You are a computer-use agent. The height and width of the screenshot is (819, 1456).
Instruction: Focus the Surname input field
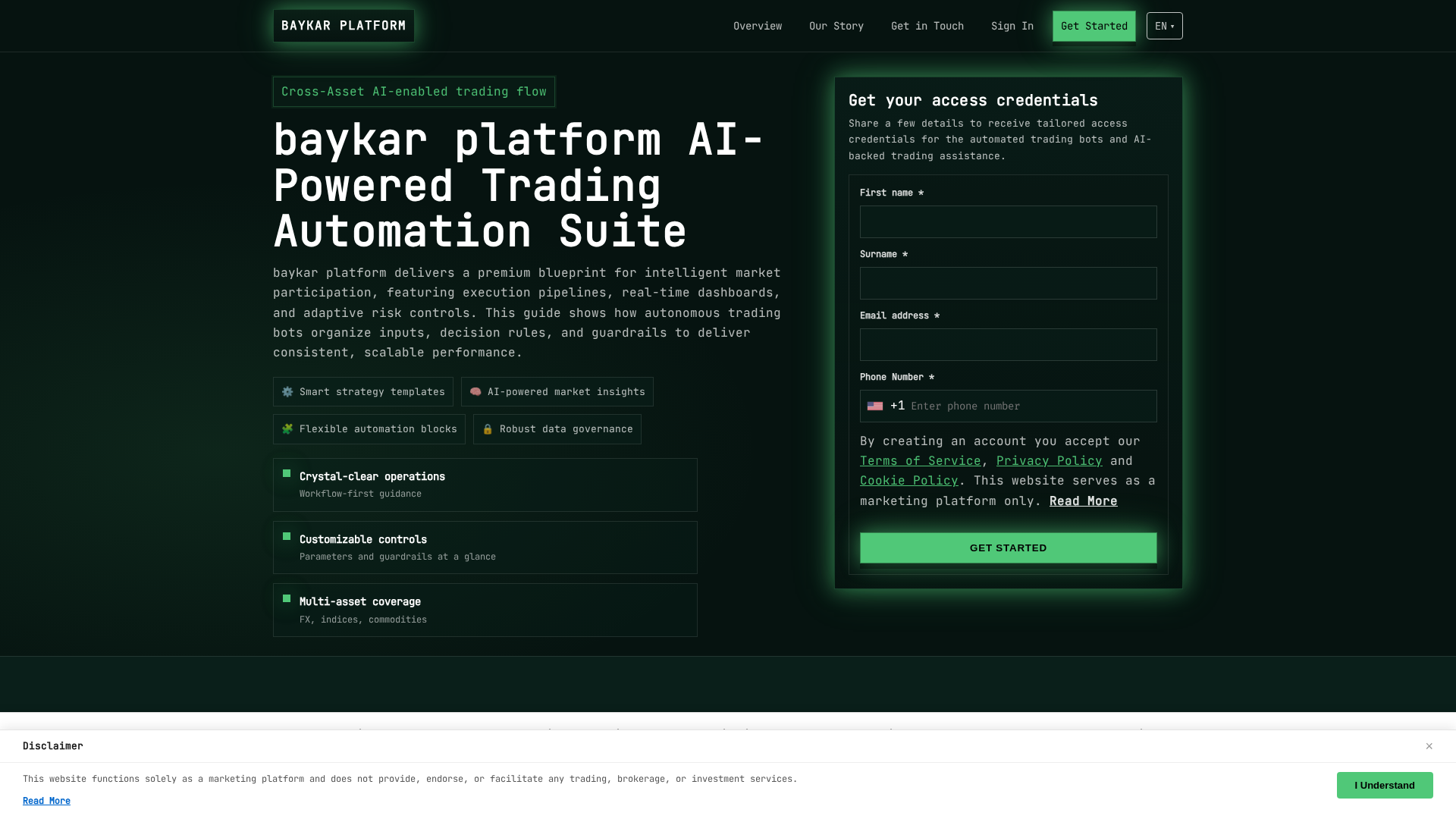pyautogui.click(x=1008, y=283)
